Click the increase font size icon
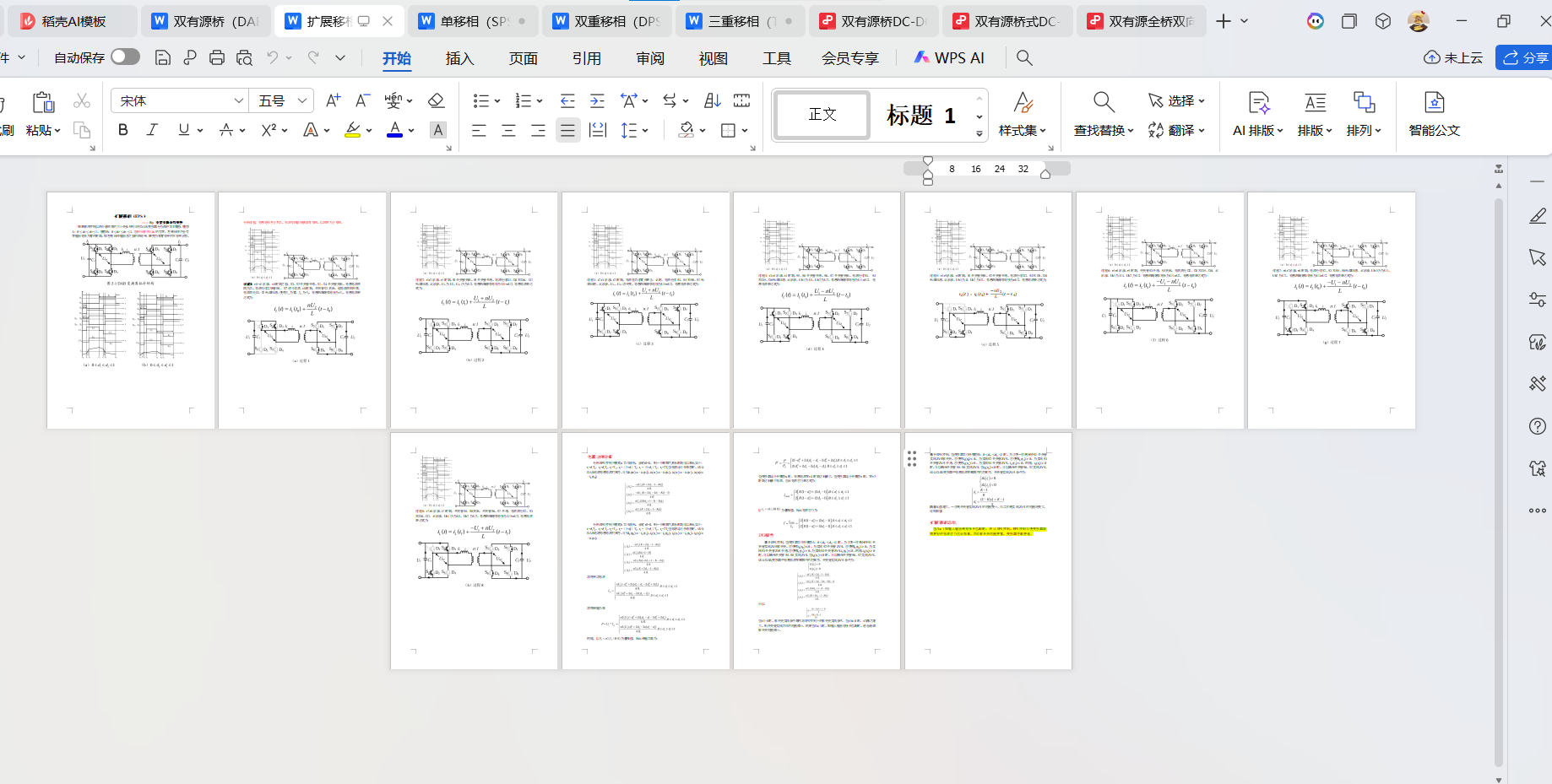Image resolution: width=1552 pixels, height=784 pixels. (334, 101)
